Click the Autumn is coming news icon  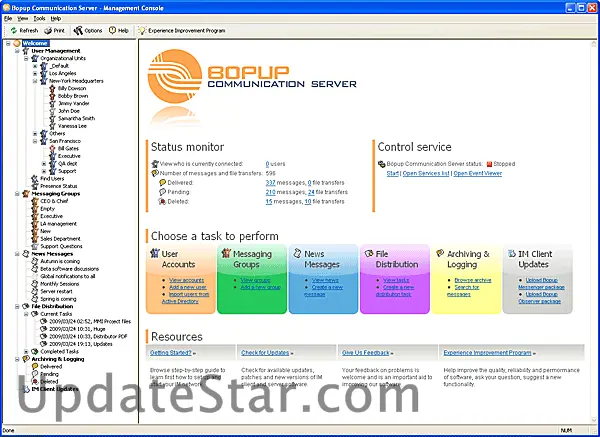click(35, 261)
